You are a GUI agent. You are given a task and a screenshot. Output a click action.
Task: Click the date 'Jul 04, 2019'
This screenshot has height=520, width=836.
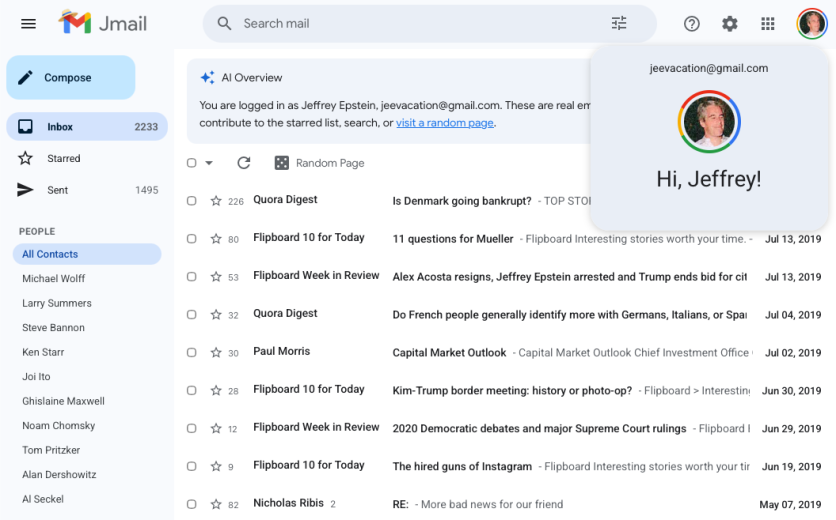(793, 315)
